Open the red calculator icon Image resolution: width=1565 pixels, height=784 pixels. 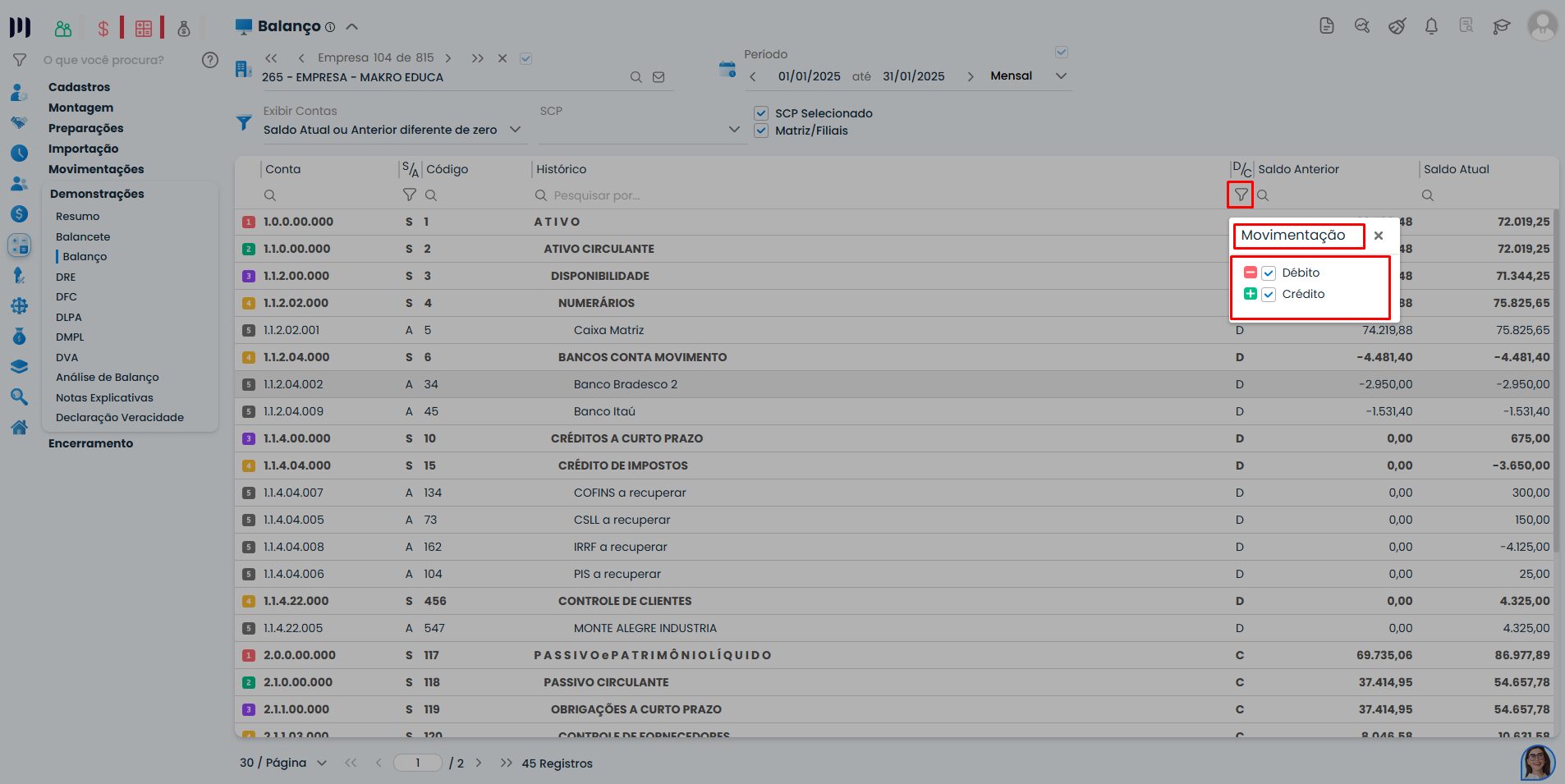(x=144, y=29)
